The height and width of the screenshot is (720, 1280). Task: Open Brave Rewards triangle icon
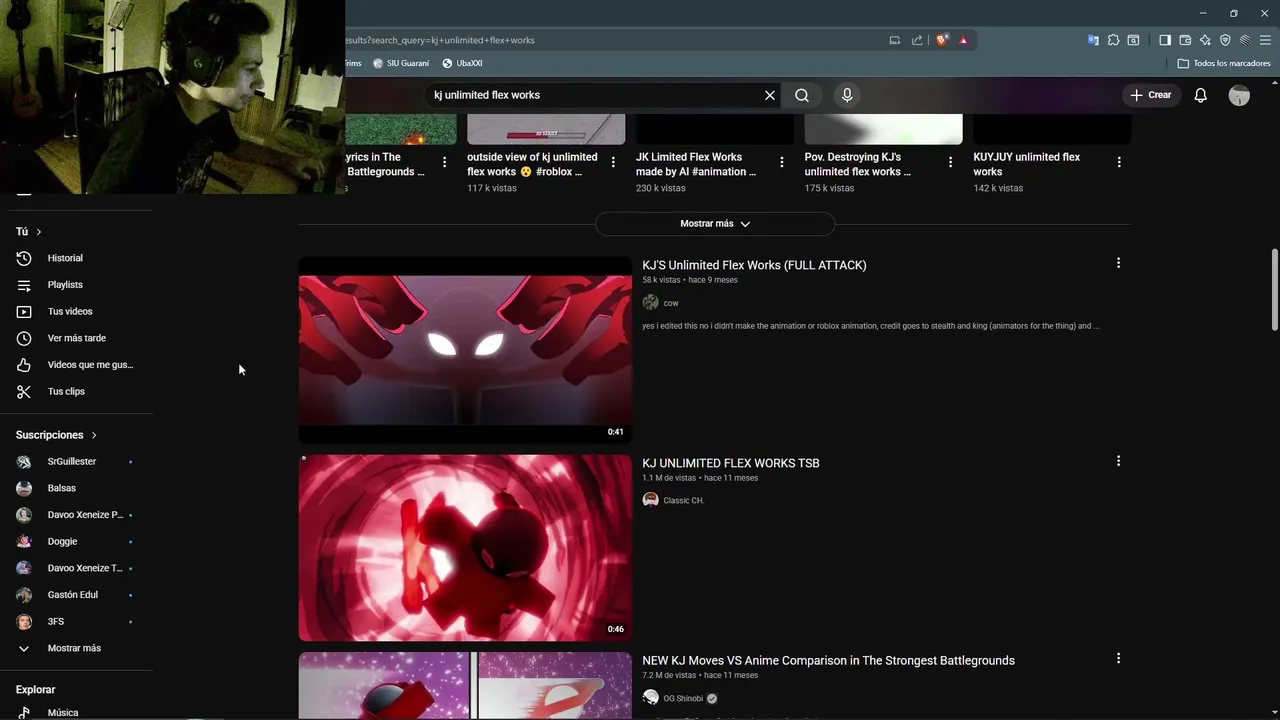[963, 40]
